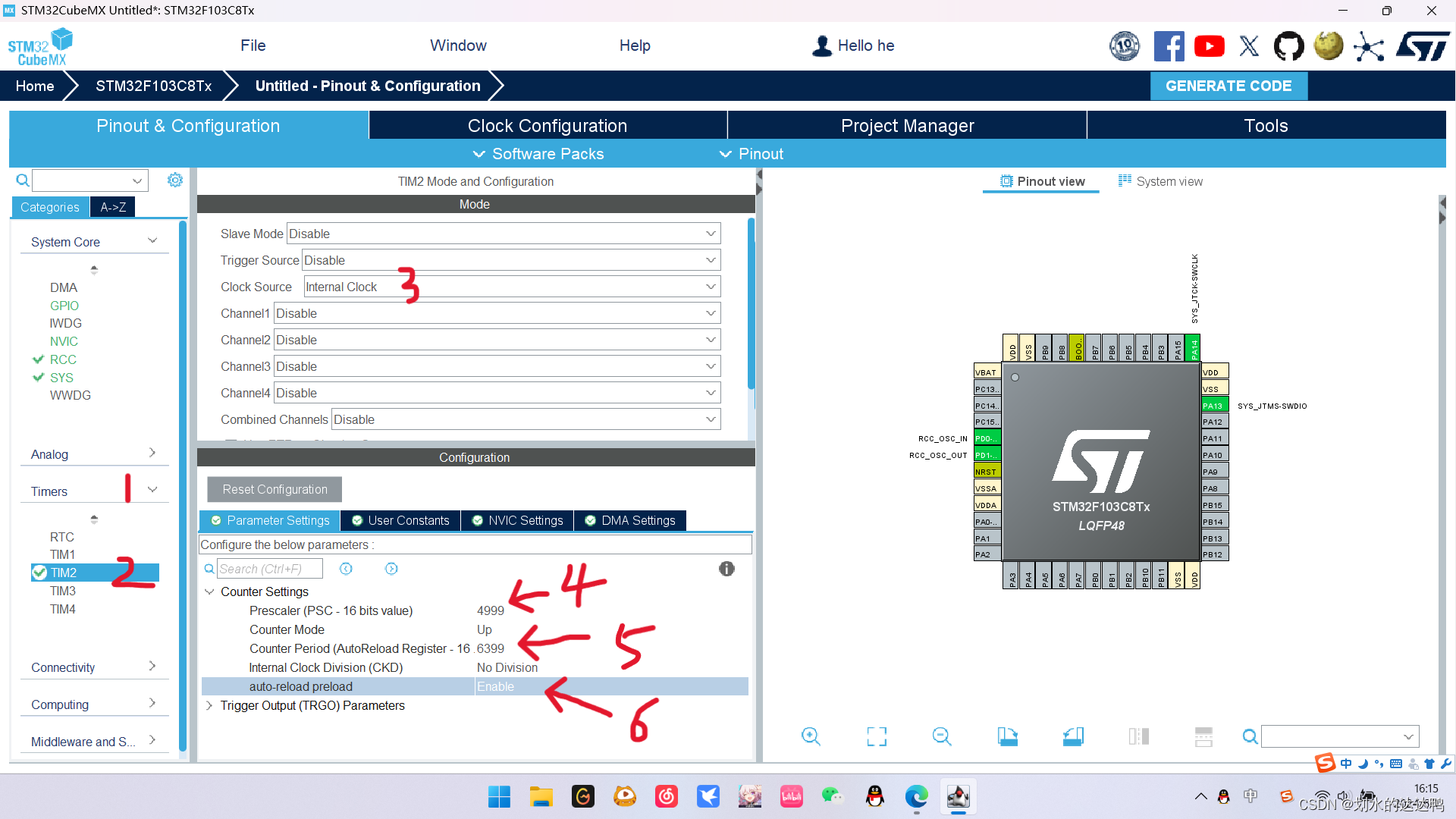Open Microsoft Edge from taskbar

point(916,796)
